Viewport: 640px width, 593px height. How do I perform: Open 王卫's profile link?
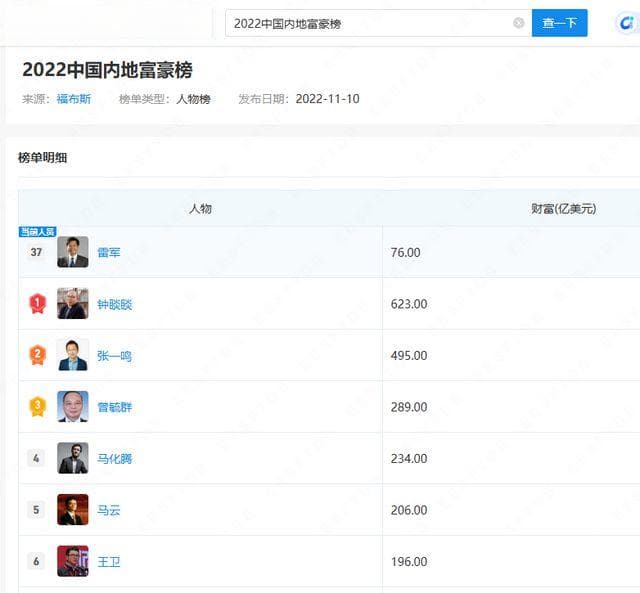pos(109,562)
